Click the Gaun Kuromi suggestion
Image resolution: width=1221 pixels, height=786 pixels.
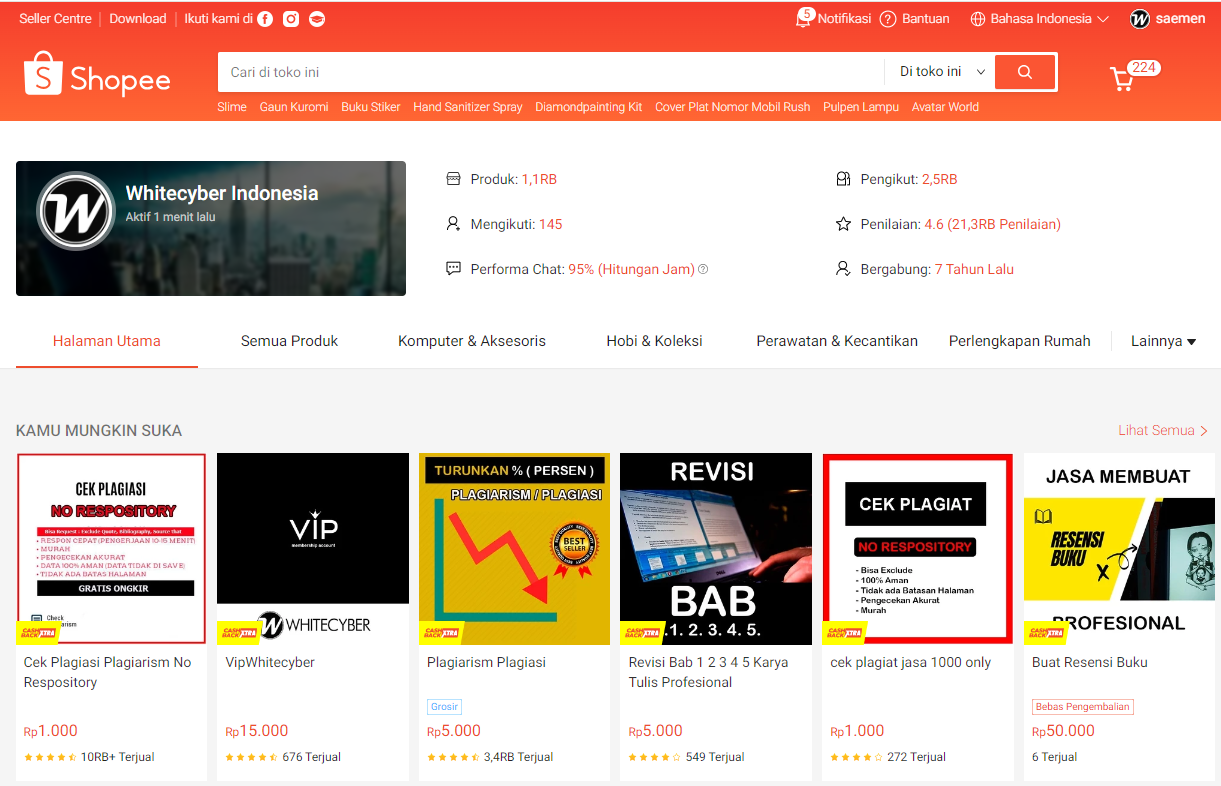[x=294, y=107]
